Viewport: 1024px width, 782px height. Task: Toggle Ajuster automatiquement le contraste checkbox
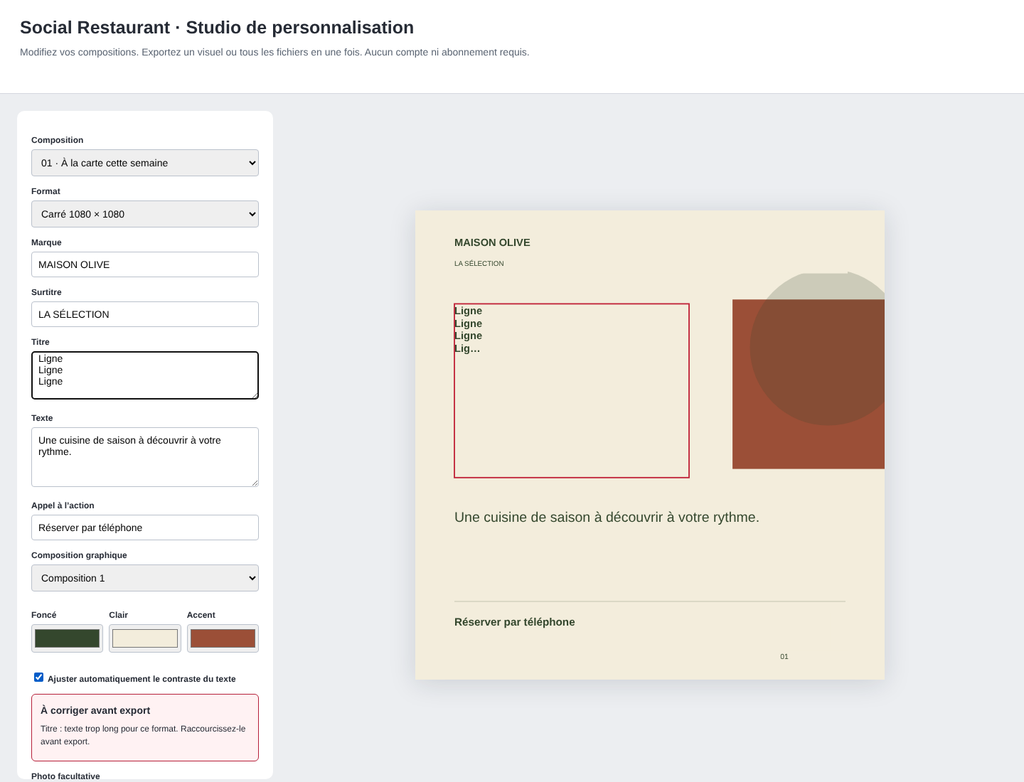(39, 677)
